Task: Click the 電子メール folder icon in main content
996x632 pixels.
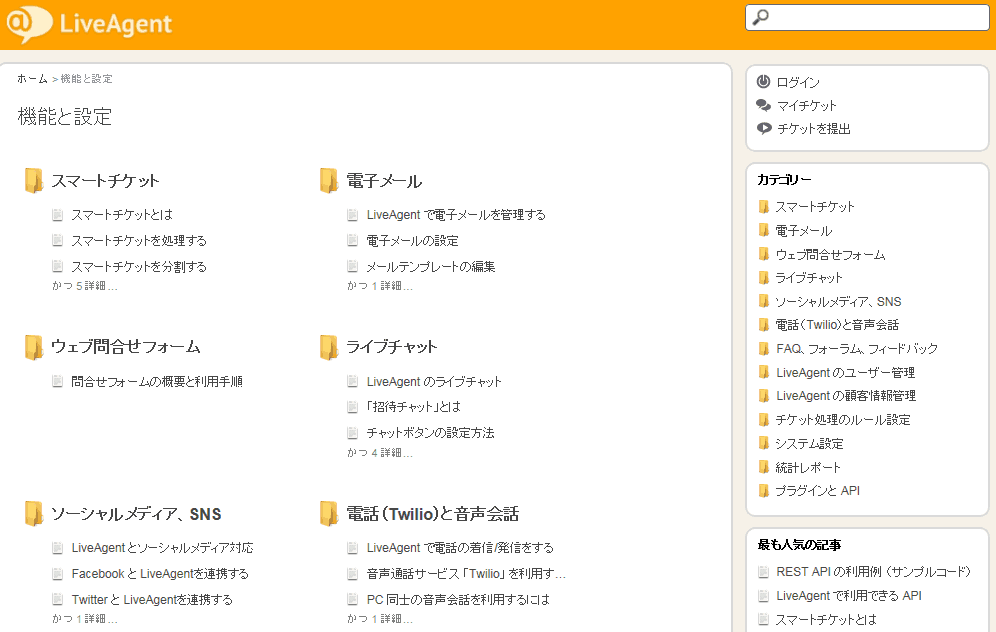Action: (x=328, y=180)
